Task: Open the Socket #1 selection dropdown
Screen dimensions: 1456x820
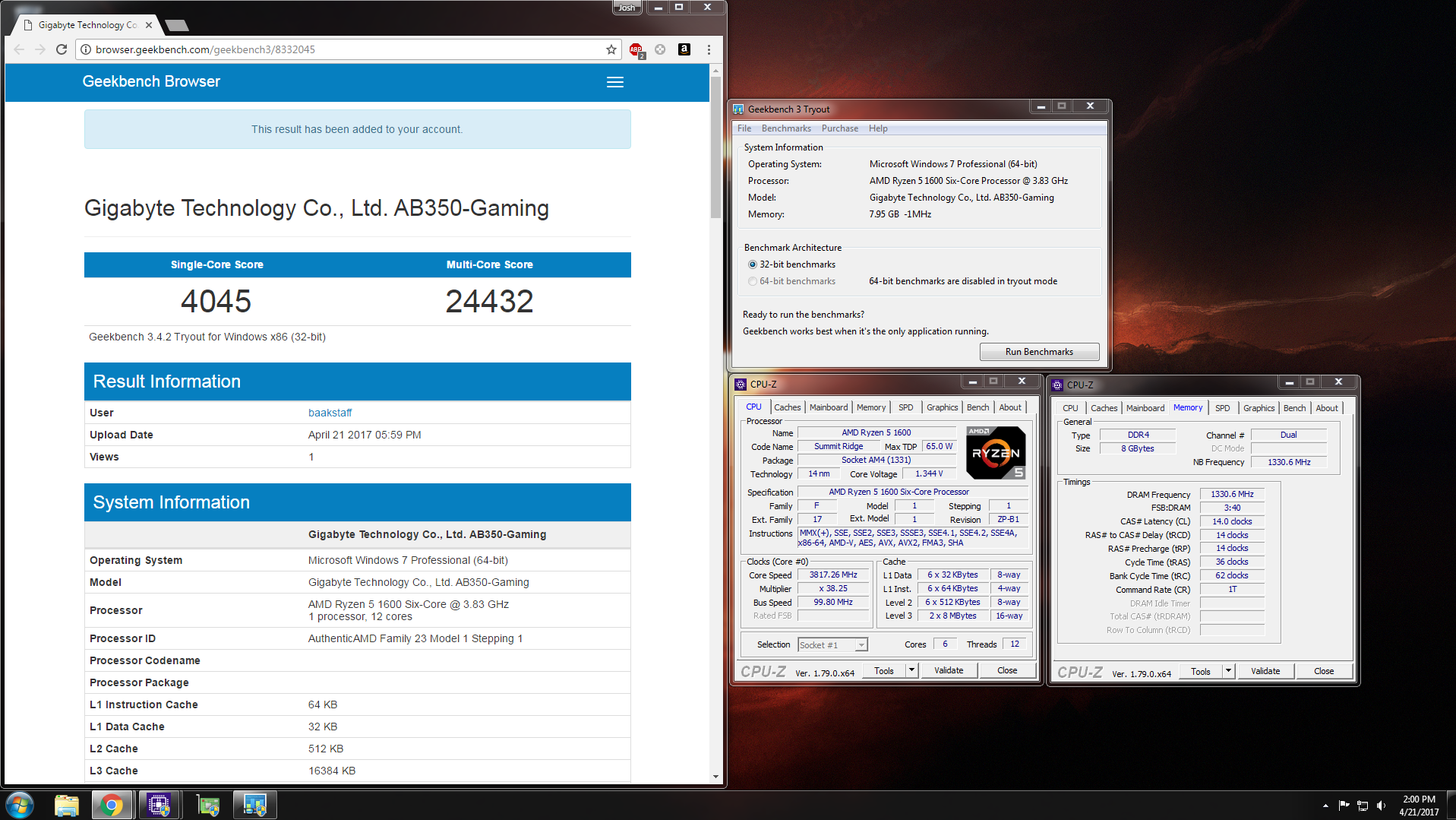Action: click(832, 645)
